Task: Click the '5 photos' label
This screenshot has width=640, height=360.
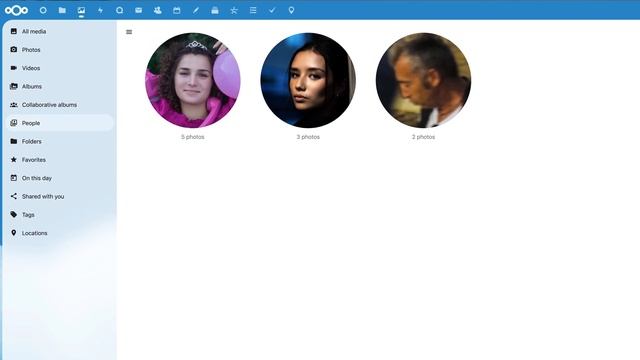Action: (x=193, y=137)
